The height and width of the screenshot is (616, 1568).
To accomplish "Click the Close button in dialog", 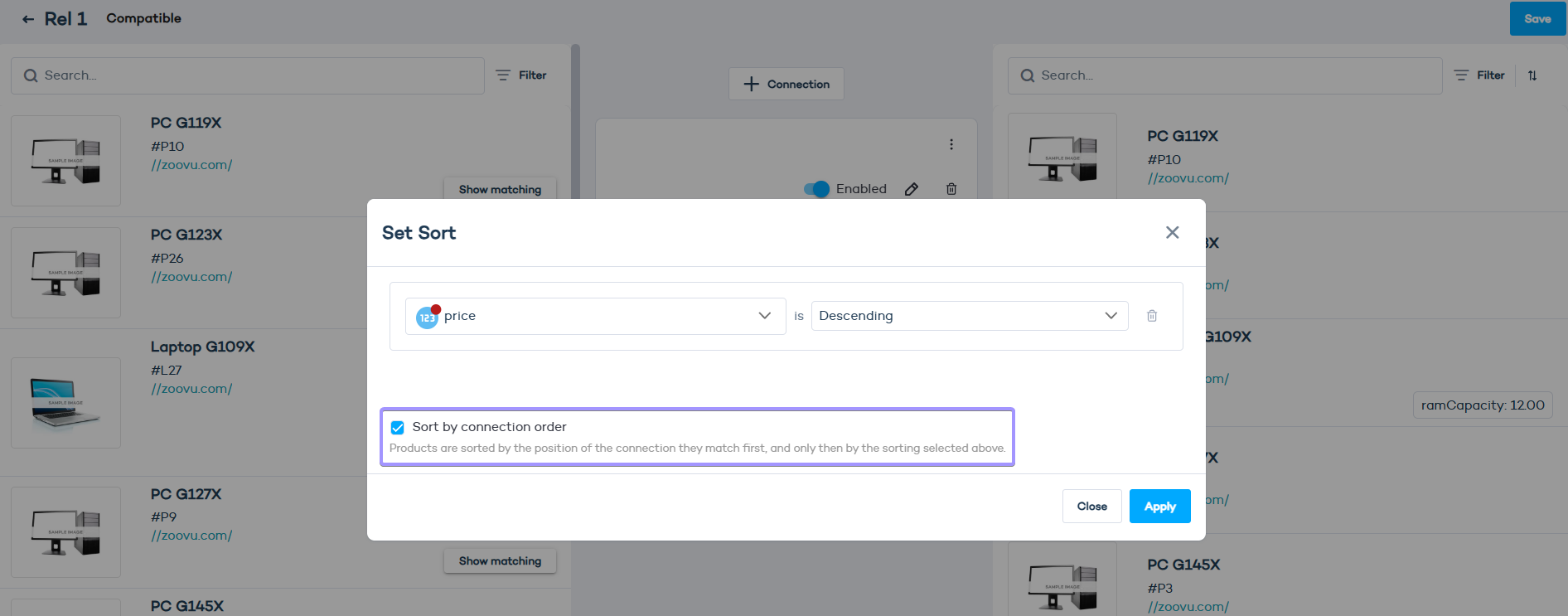I will [x=1091, y=507].
